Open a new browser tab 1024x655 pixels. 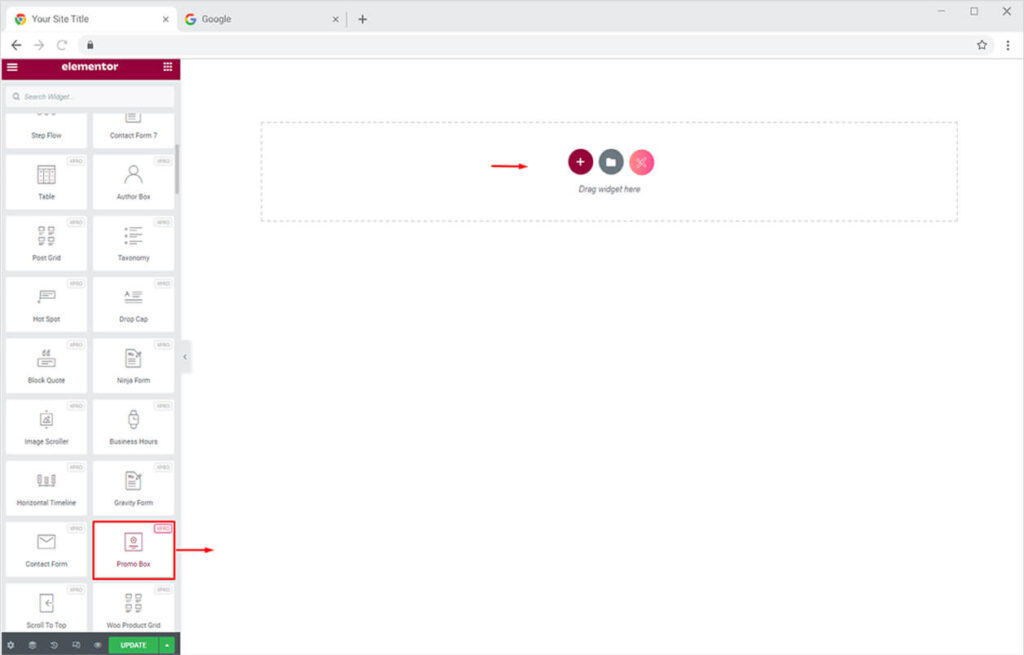[x=362, y=19]
